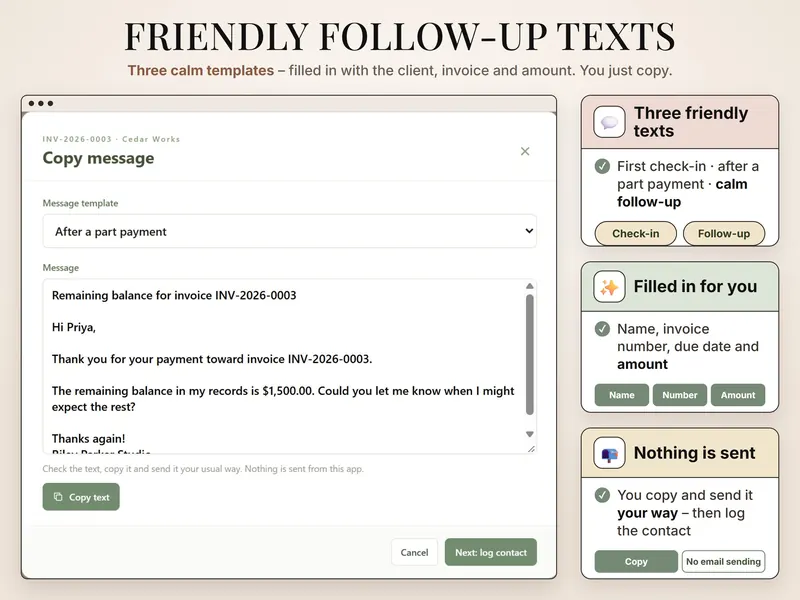Click the Copy message heading
Screen dimensions: 800x600
click(98, 158)
